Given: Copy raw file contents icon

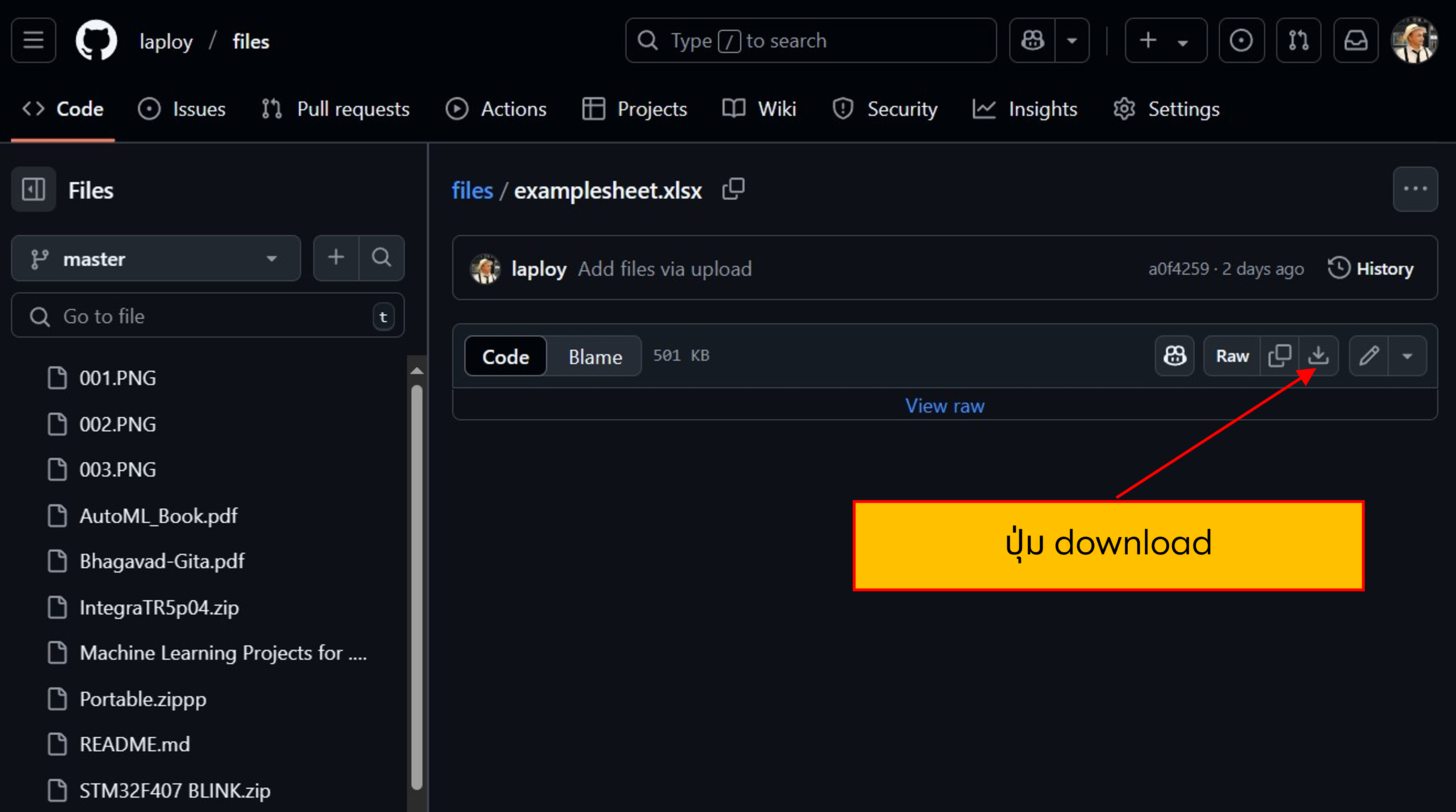Looking at the screenshot, I should [x=1279, y=355].
